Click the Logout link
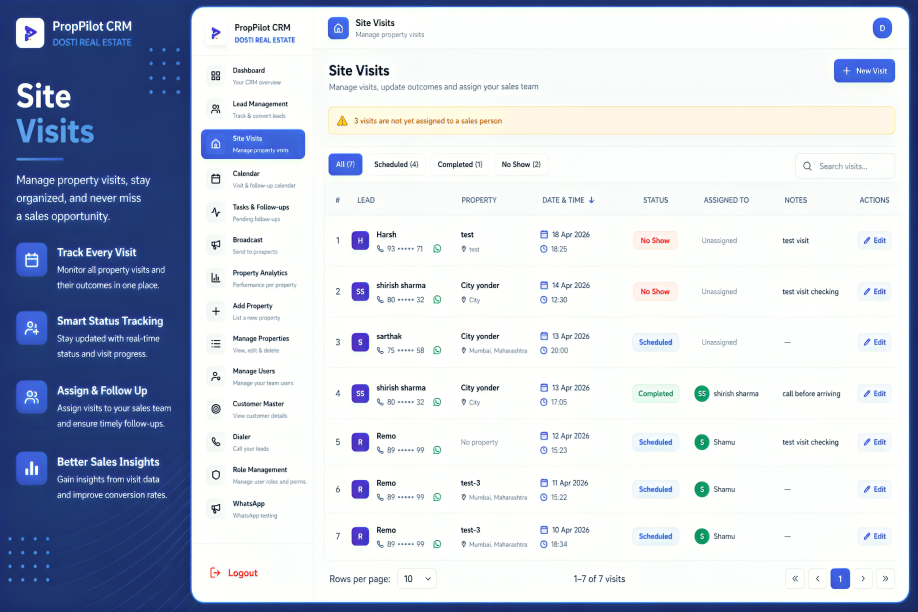 click(x=234, y=573)
